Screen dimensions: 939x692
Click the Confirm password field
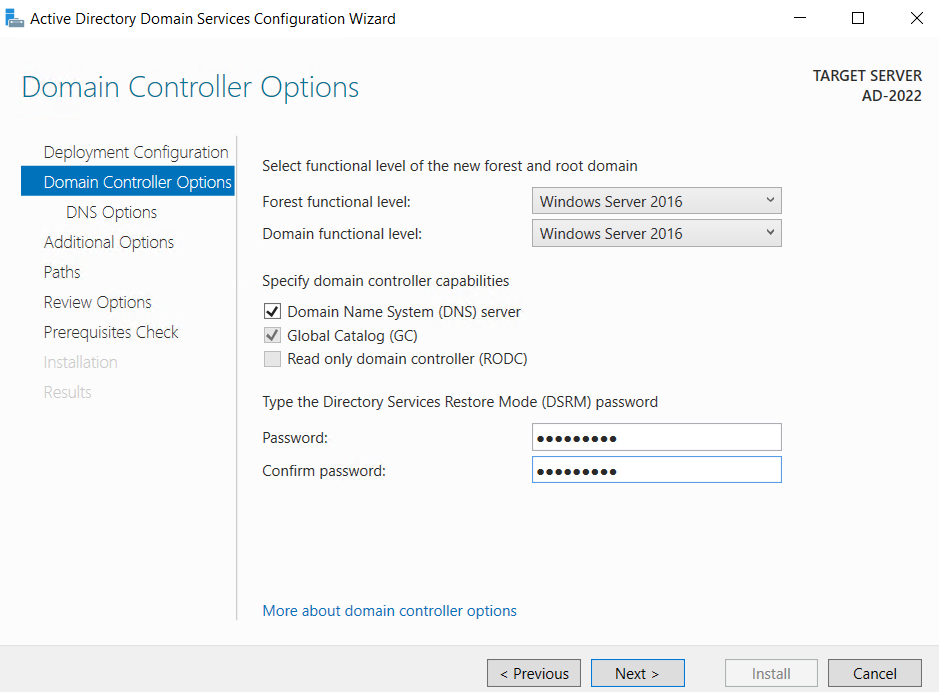tap(656, 469)
